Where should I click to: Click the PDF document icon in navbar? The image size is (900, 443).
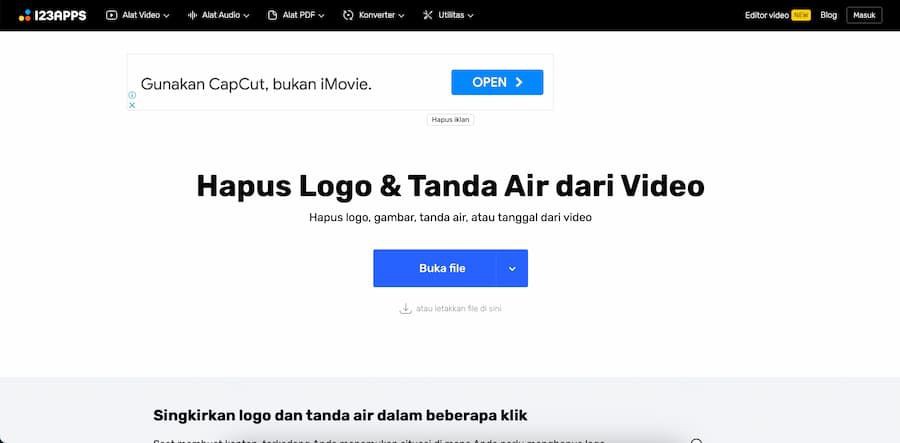[271, 15]
